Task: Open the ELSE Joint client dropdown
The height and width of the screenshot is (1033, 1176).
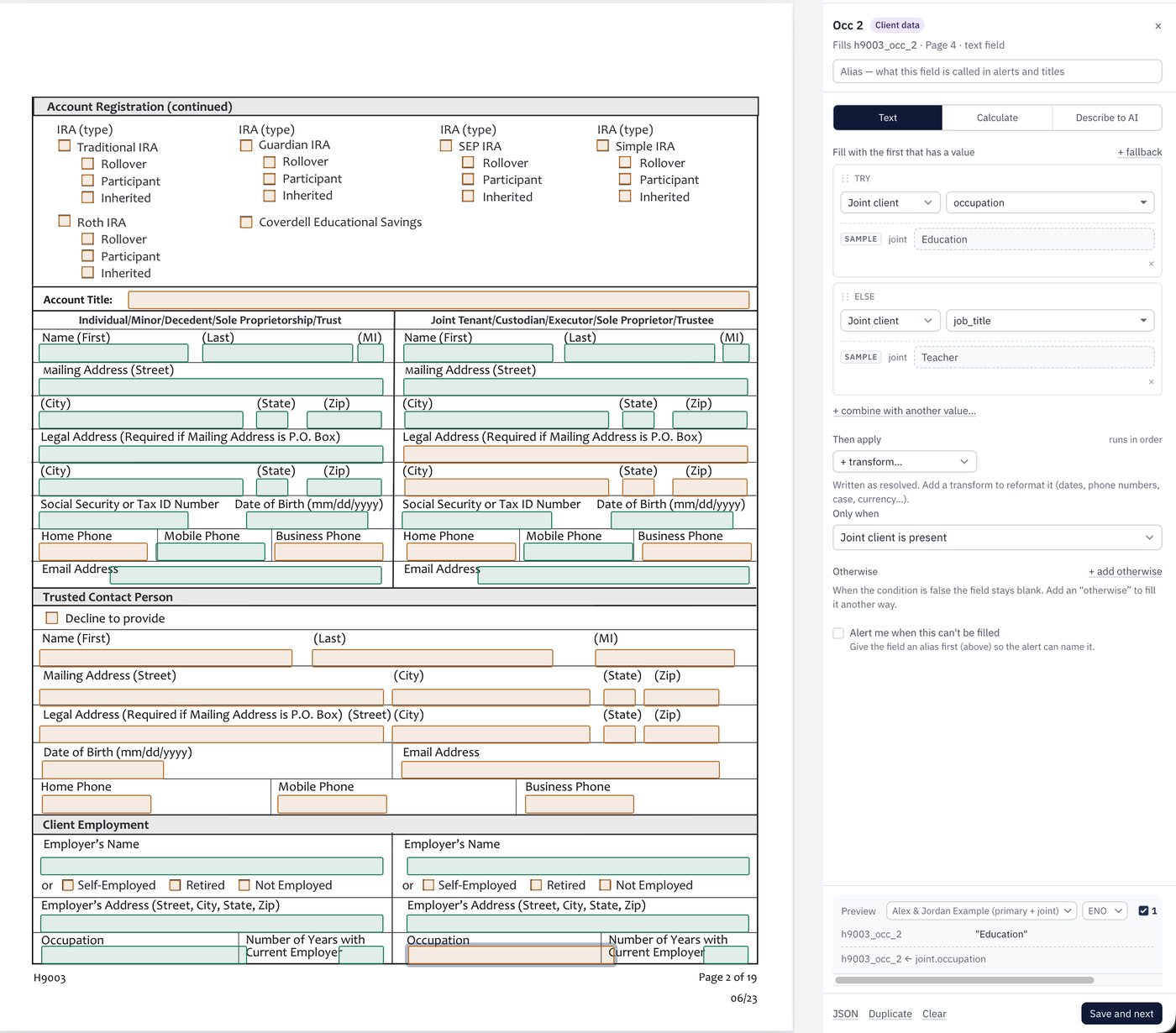Action: 890,321
